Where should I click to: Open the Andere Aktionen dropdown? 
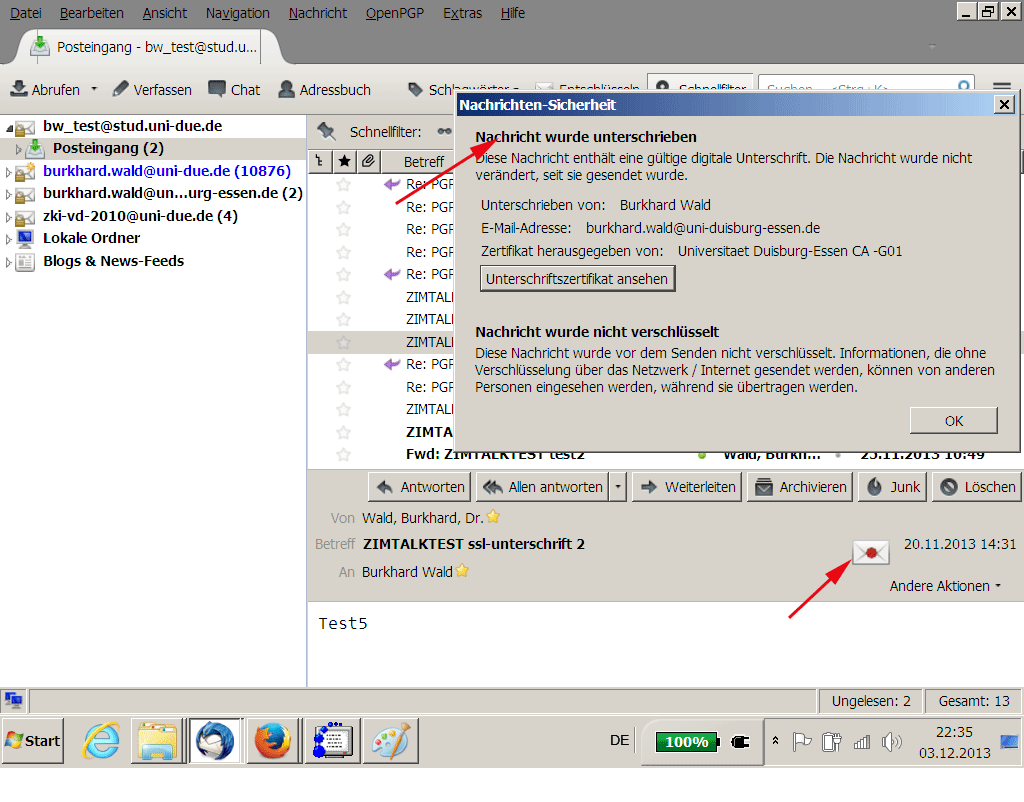coord(945,586)
